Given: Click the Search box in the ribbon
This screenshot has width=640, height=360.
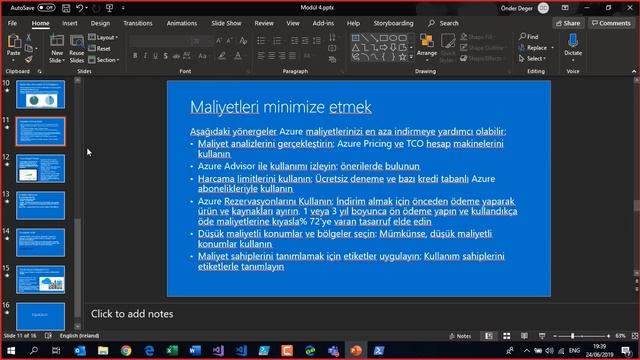Looking at the screenshot, I should click(444, 23).
